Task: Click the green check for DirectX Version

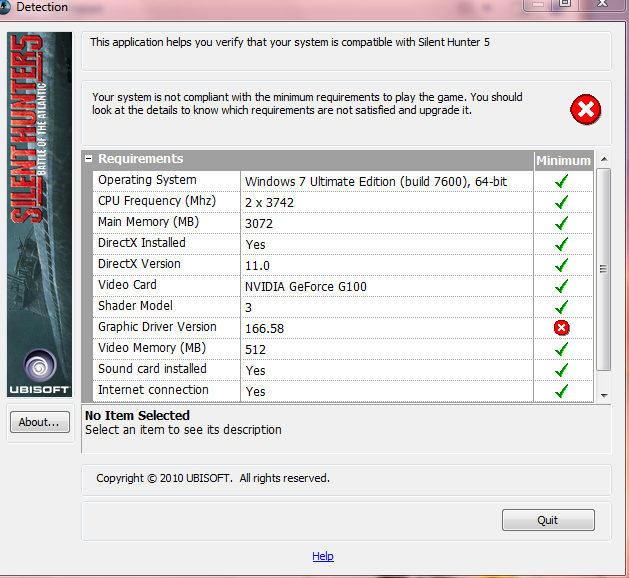Action: [562, 265]
